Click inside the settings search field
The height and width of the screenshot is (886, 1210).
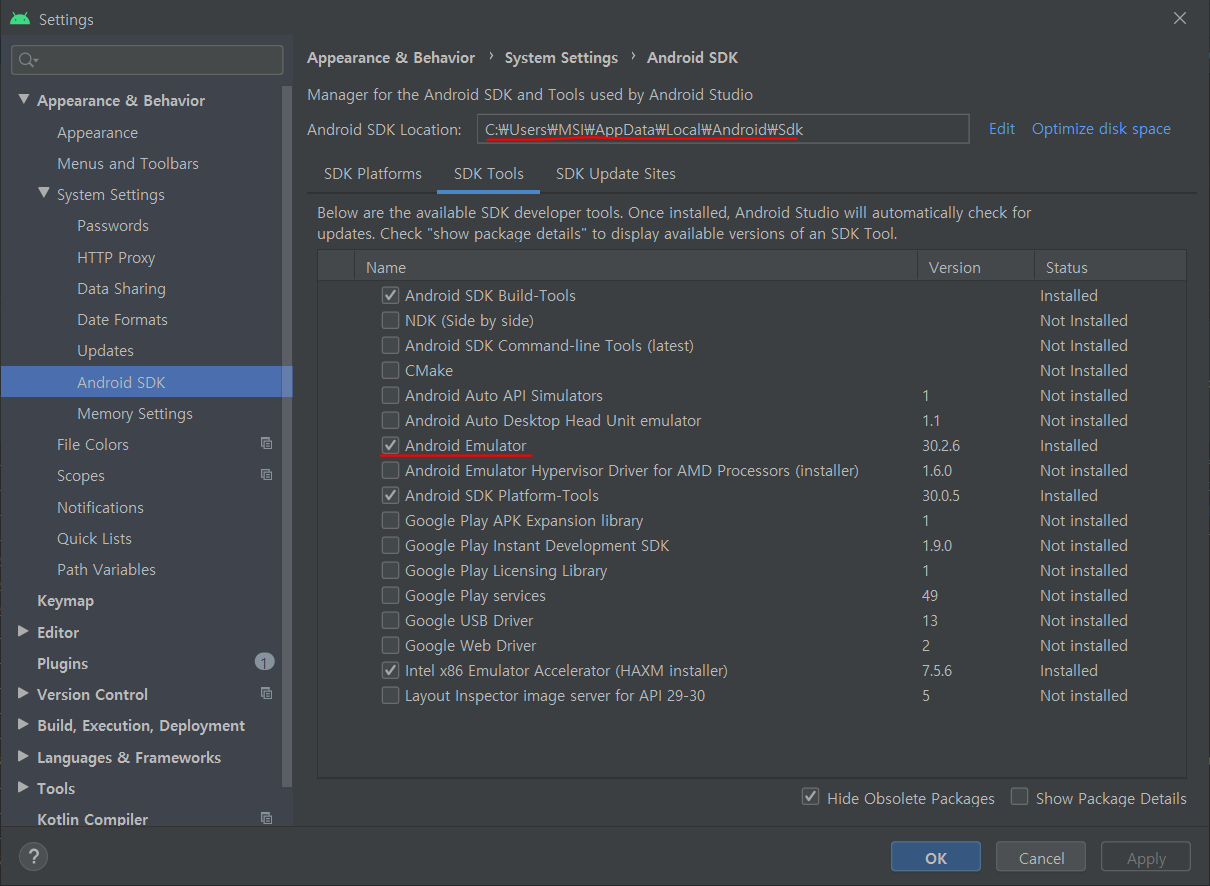pos(147,60)
